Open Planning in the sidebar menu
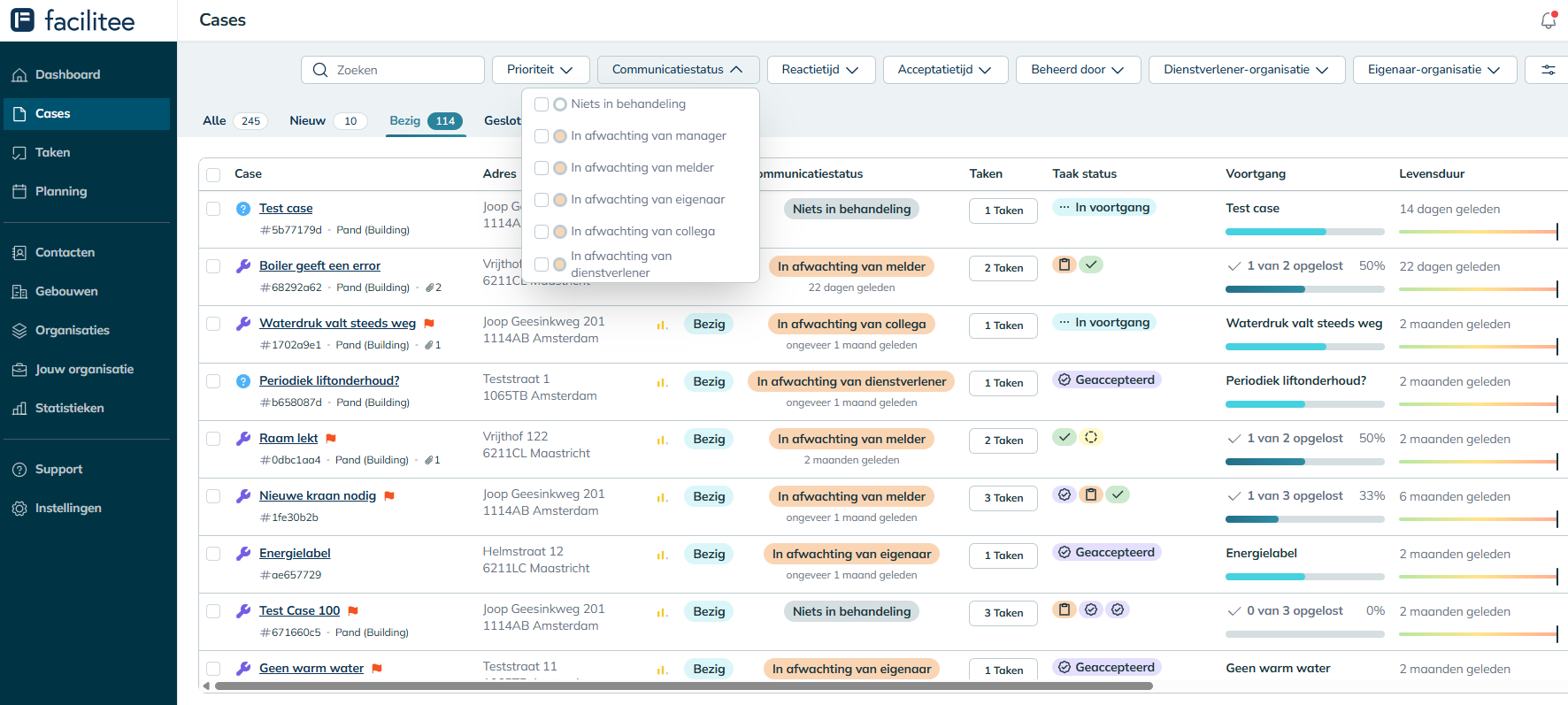This screenshot has height=705, width=1568. pyautogui.click(x=61, y=192)
